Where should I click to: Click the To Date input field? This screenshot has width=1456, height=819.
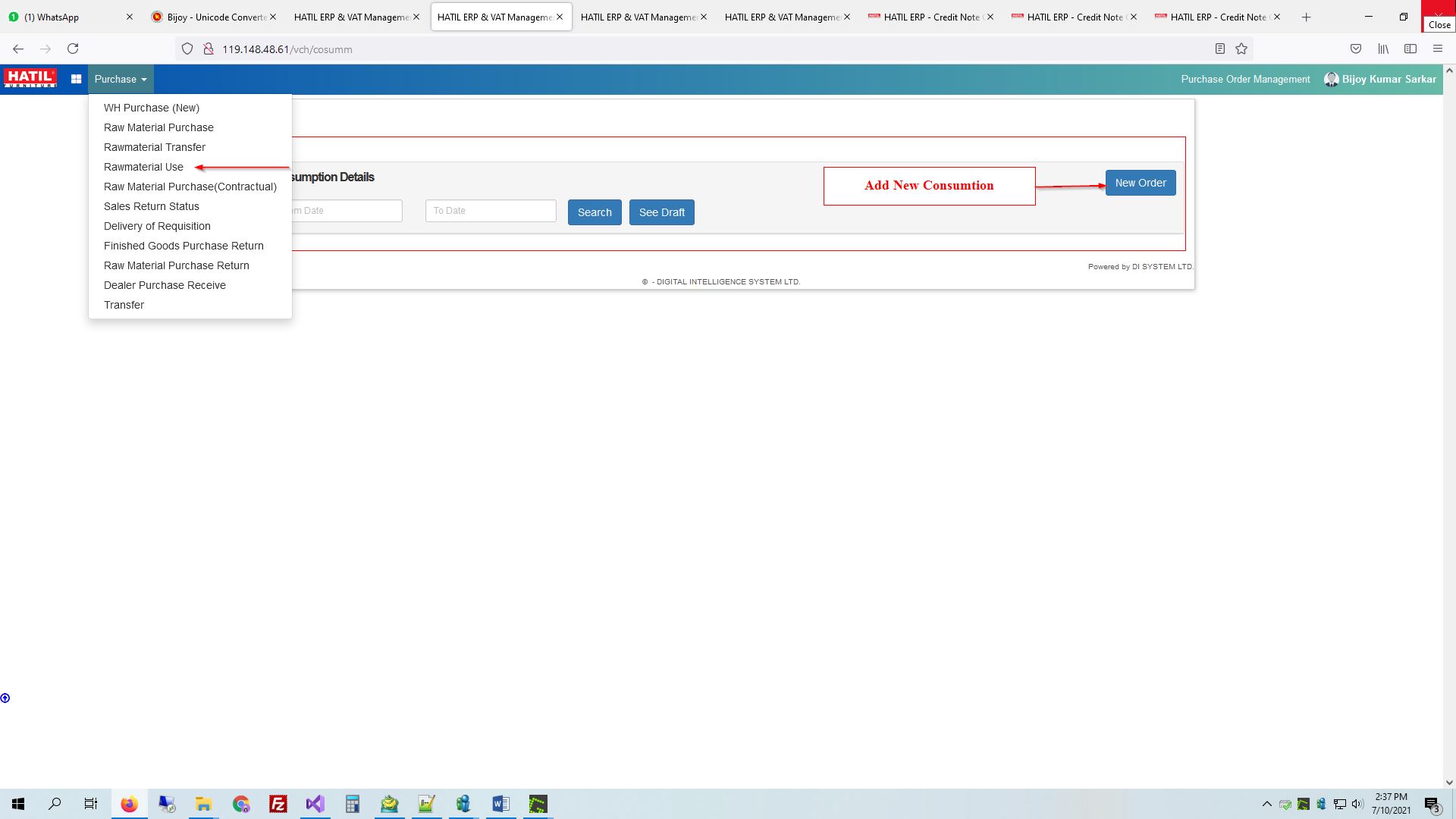click(x=489, y=210)
